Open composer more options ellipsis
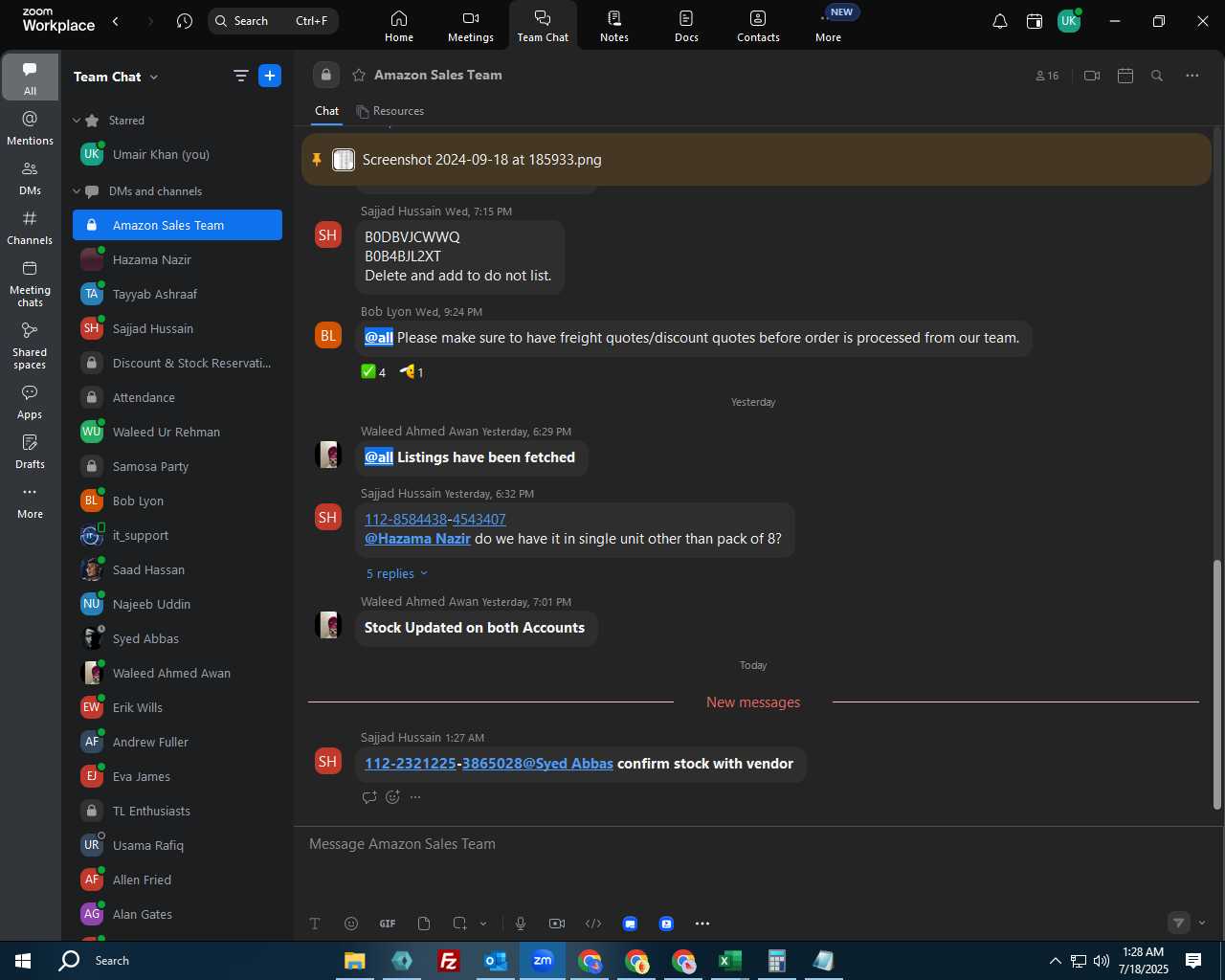This screenshot has height=980, width=1225. [702, 924]
